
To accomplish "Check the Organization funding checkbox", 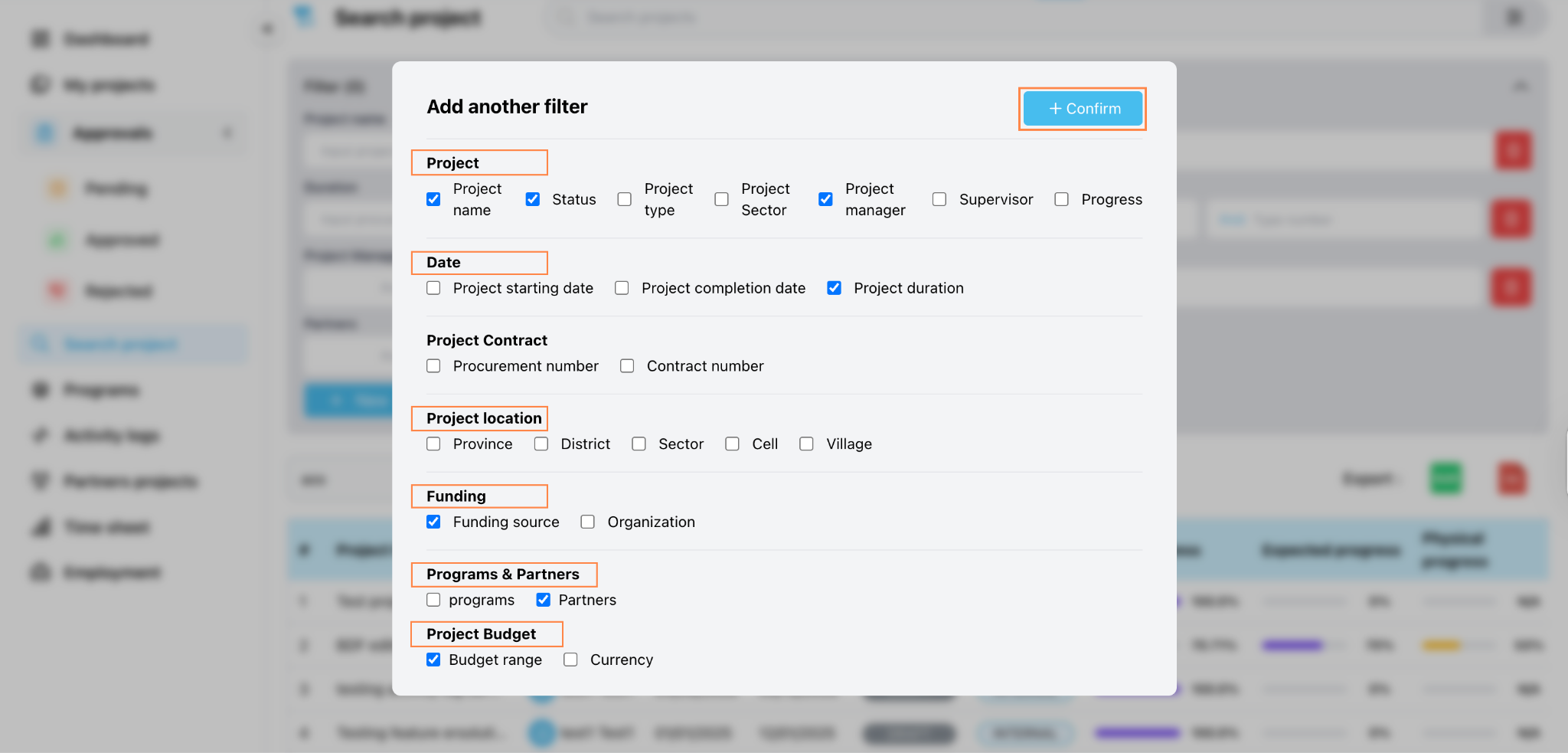I will click(x=587, y=522).
